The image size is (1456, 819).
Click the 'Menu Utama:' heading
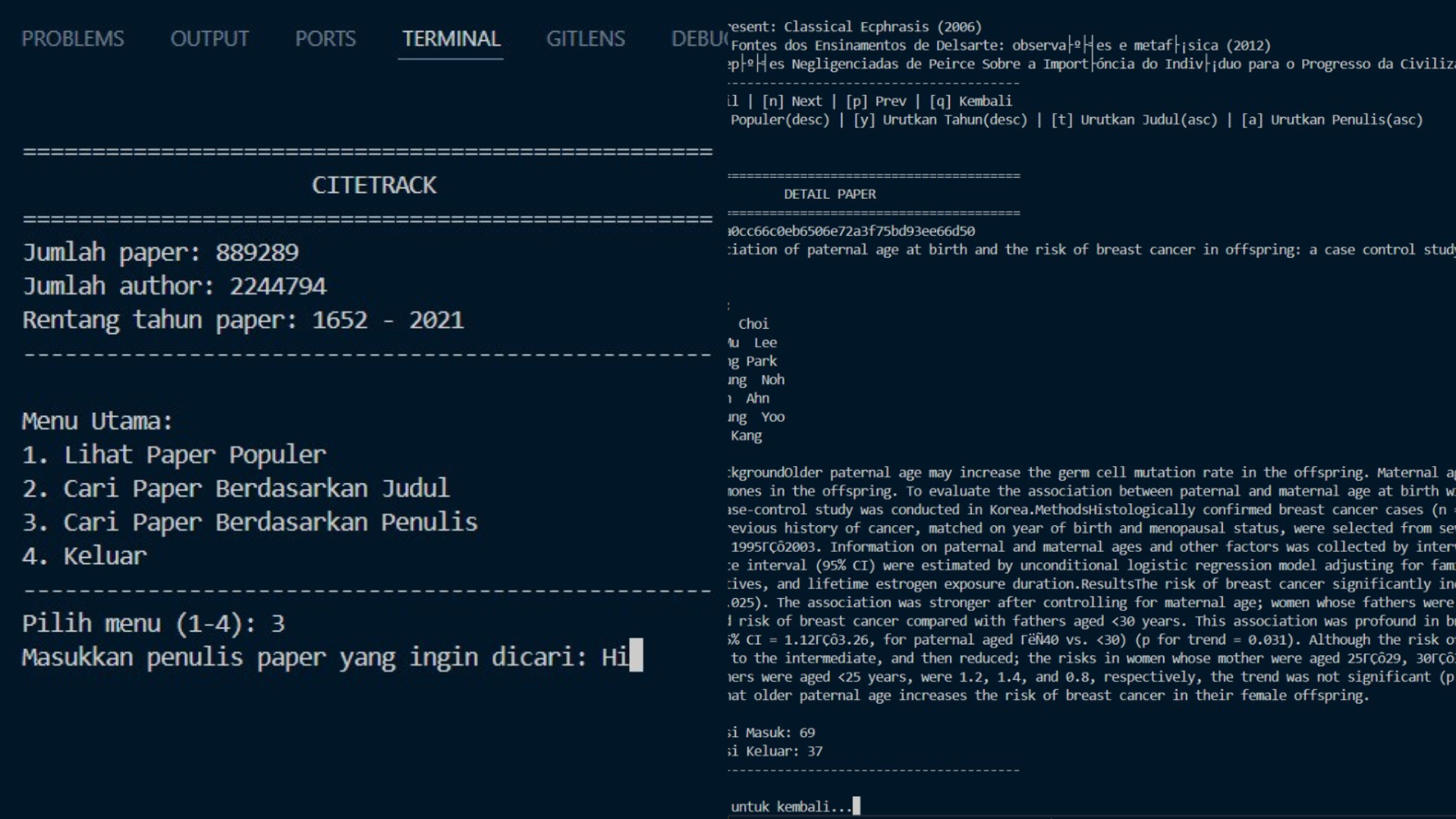[97, 421]
